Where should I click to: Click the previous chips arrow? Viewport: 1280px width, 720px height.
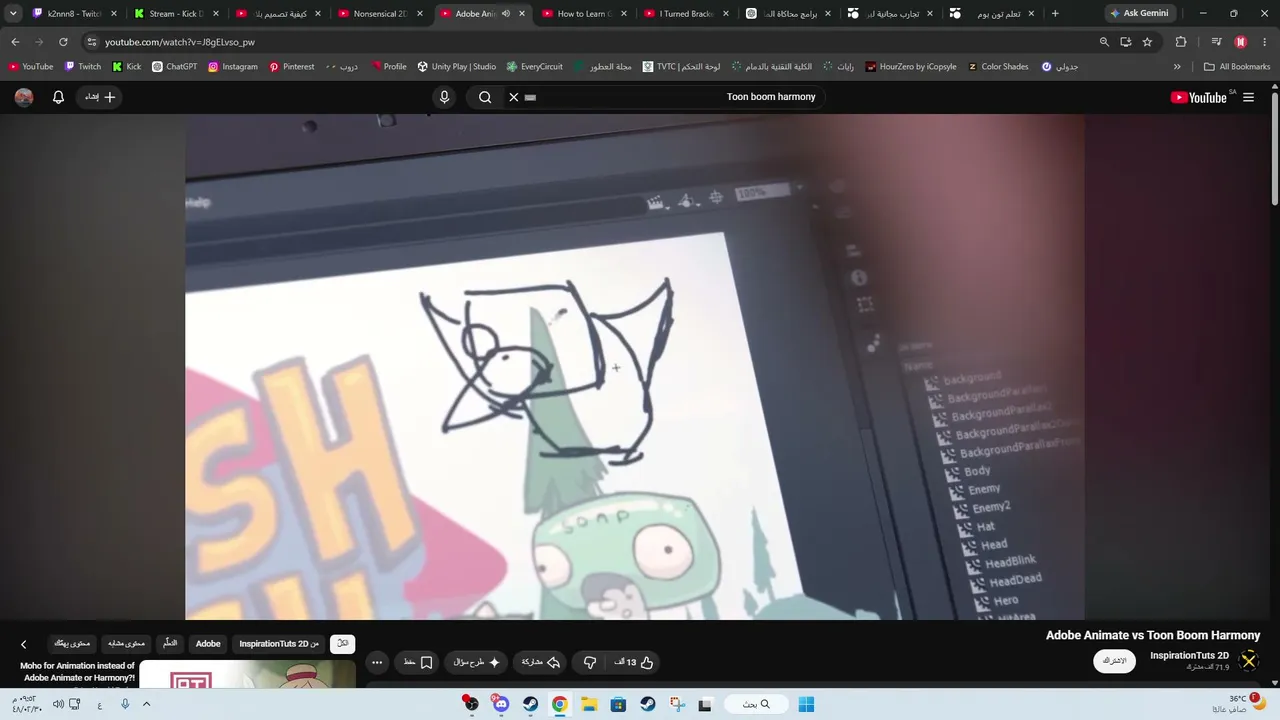click(24, 644)
